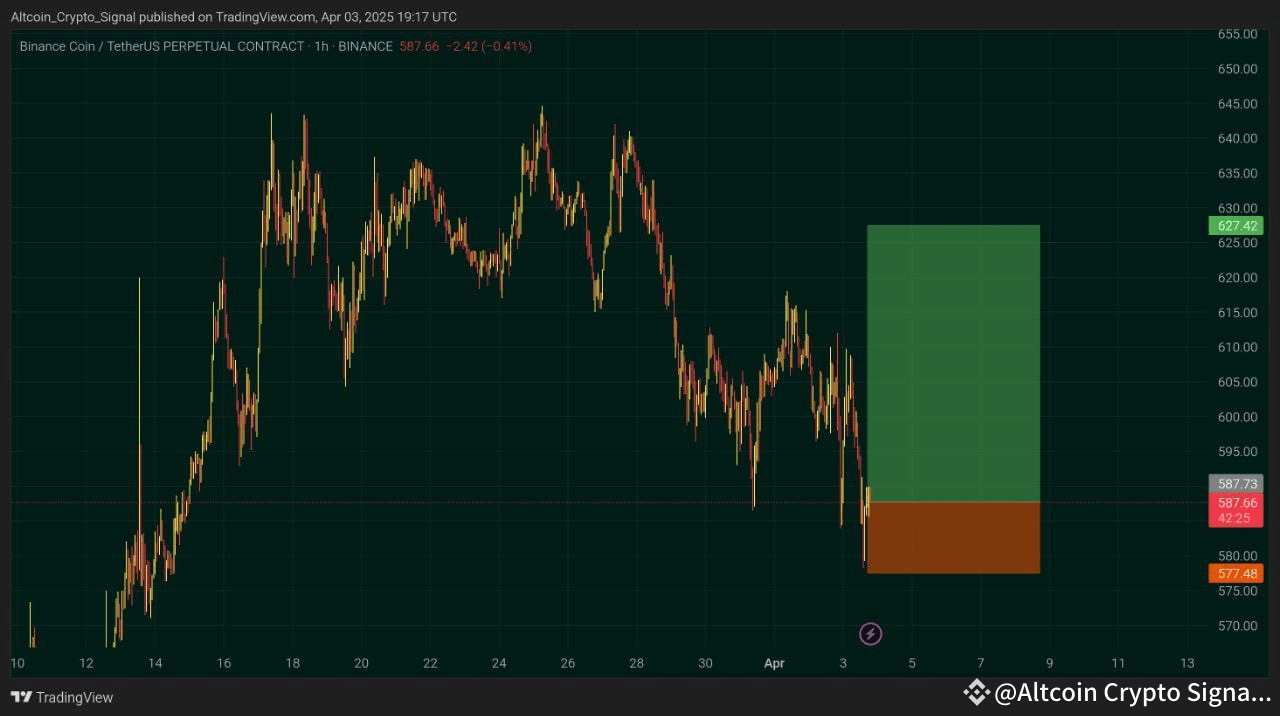
Task: Click the 12 date label on time axis
Action: click(x=86, y=663)
